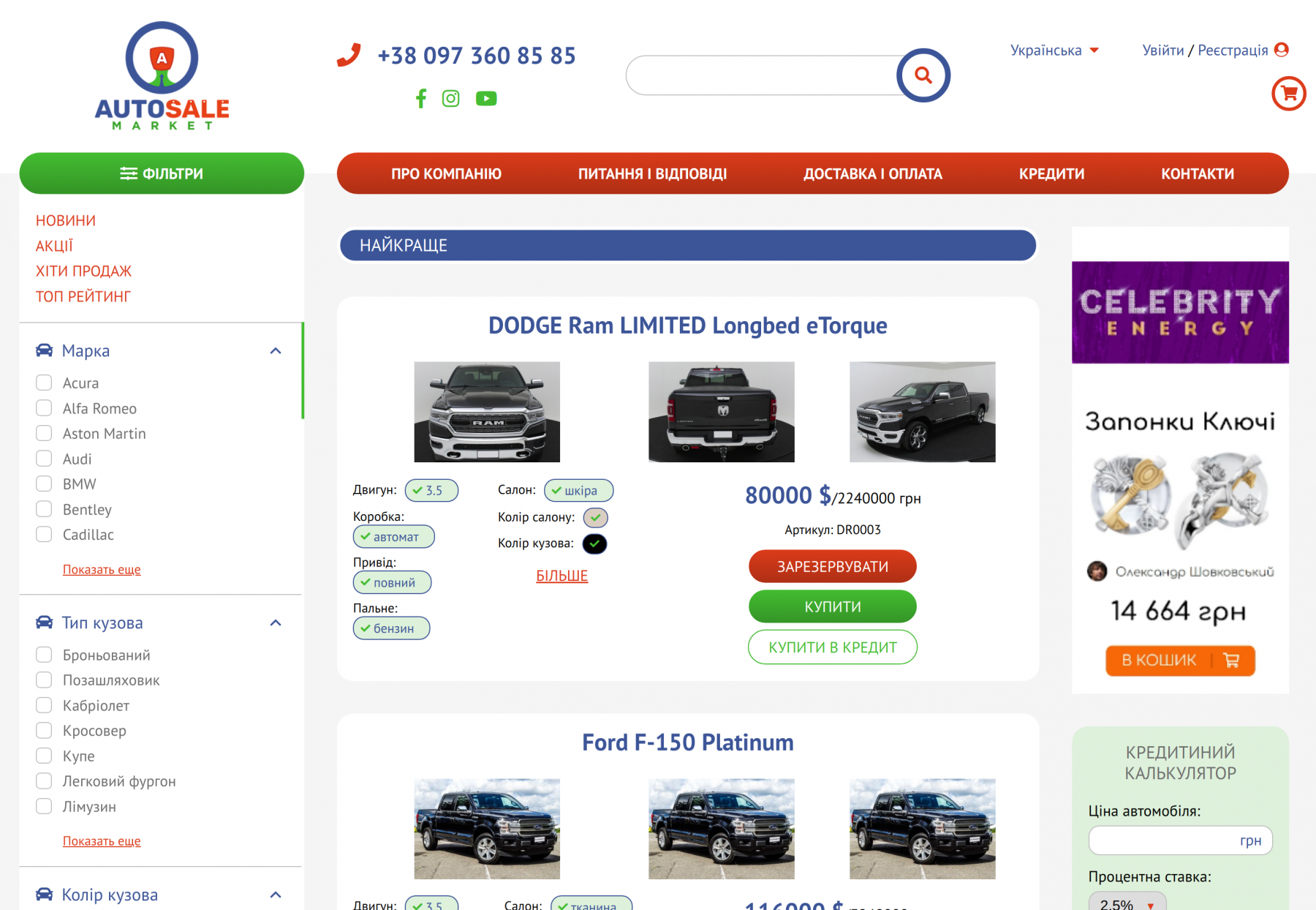Open the shopping cart icon
Screen dimensions: 1316x910
[1289, 94]
